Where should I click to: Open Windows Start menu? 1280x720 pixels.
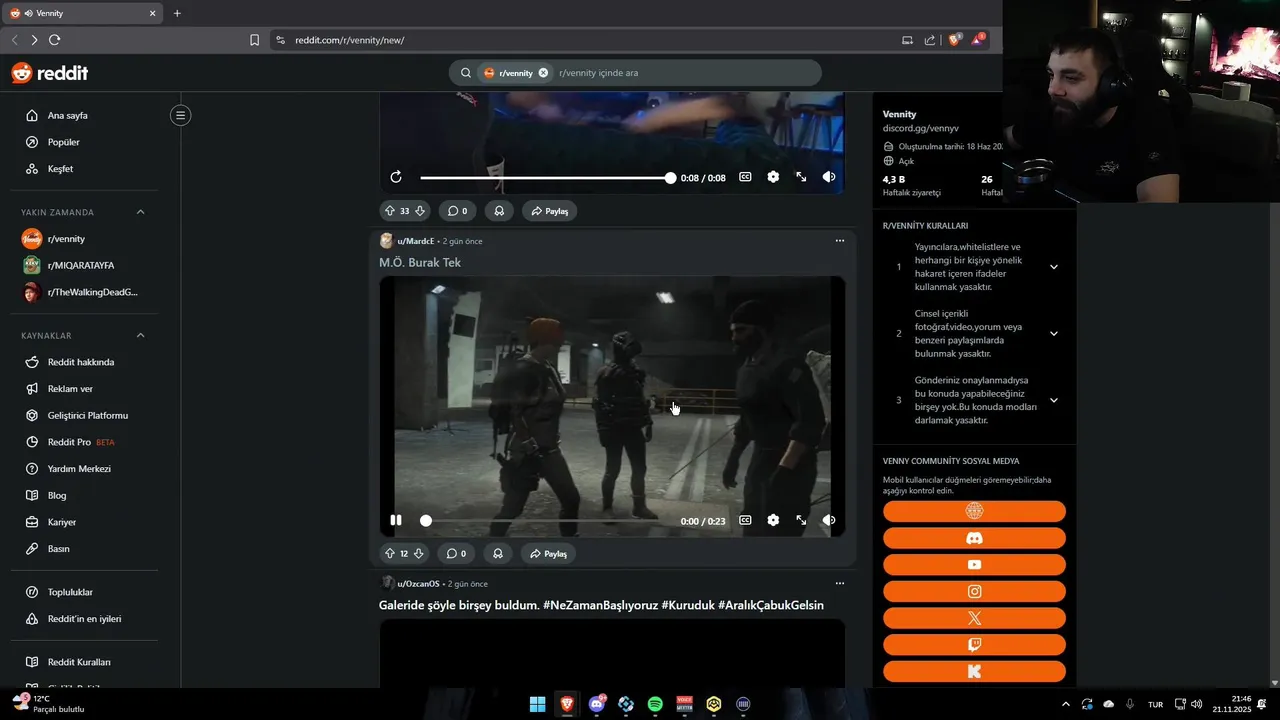[x=537, y=704]
